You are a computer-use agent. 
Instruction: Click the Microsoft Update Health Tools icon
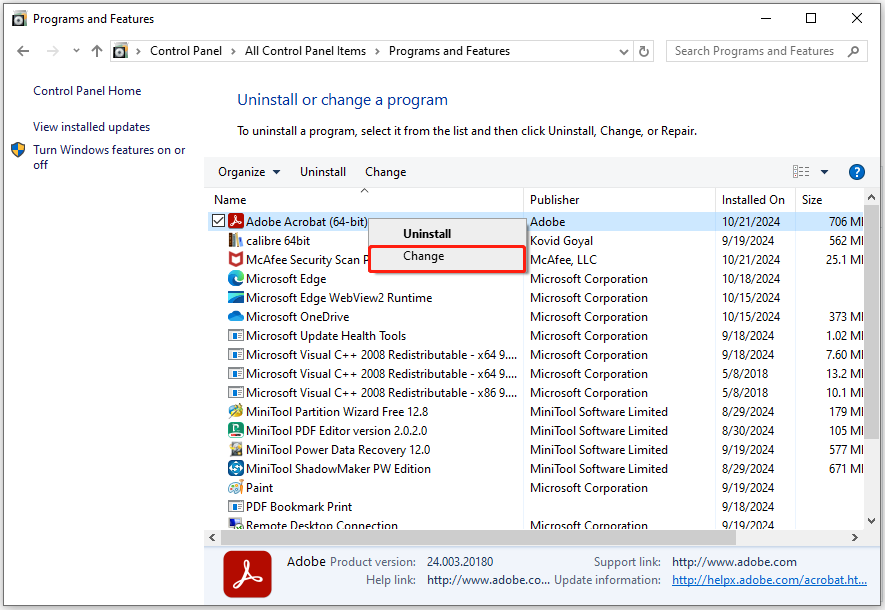(x=236, y=336)
